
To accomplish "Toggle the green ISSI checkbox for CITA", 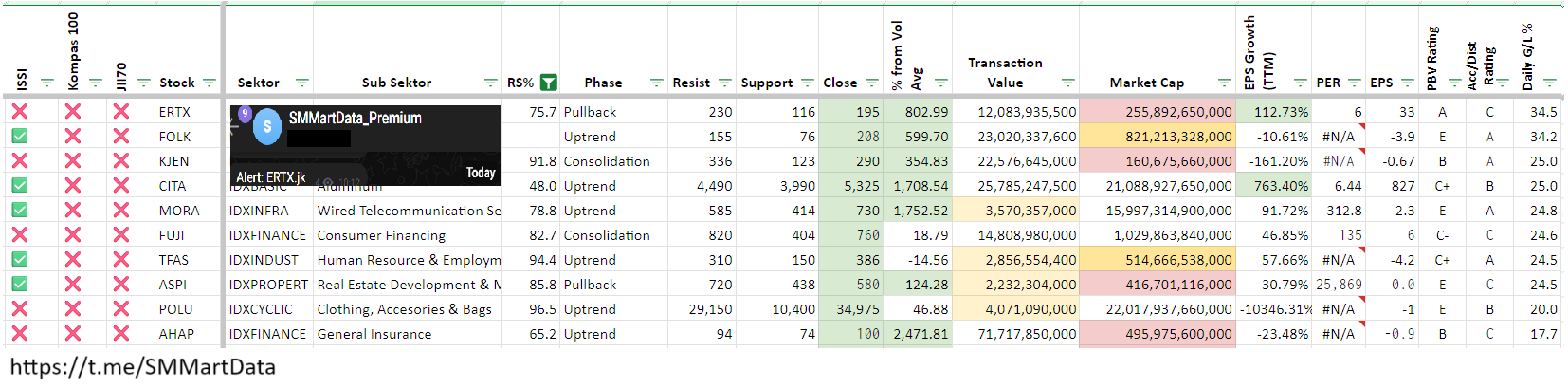I will click(x=20, y=186).
